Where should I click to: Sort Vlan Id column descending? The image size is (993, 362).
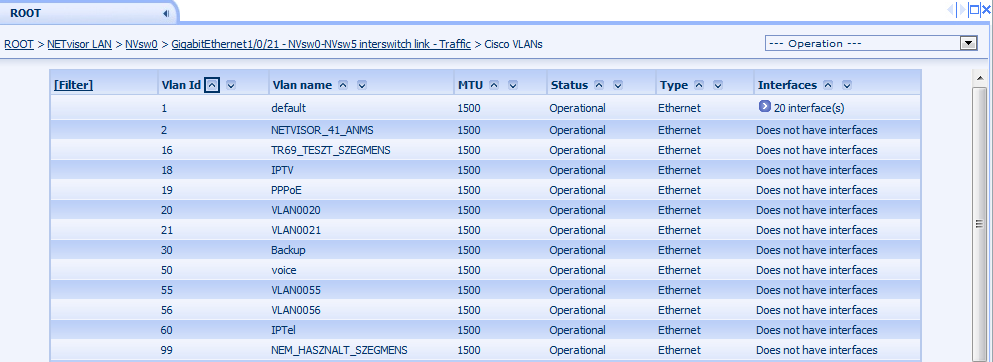point(231,85)
